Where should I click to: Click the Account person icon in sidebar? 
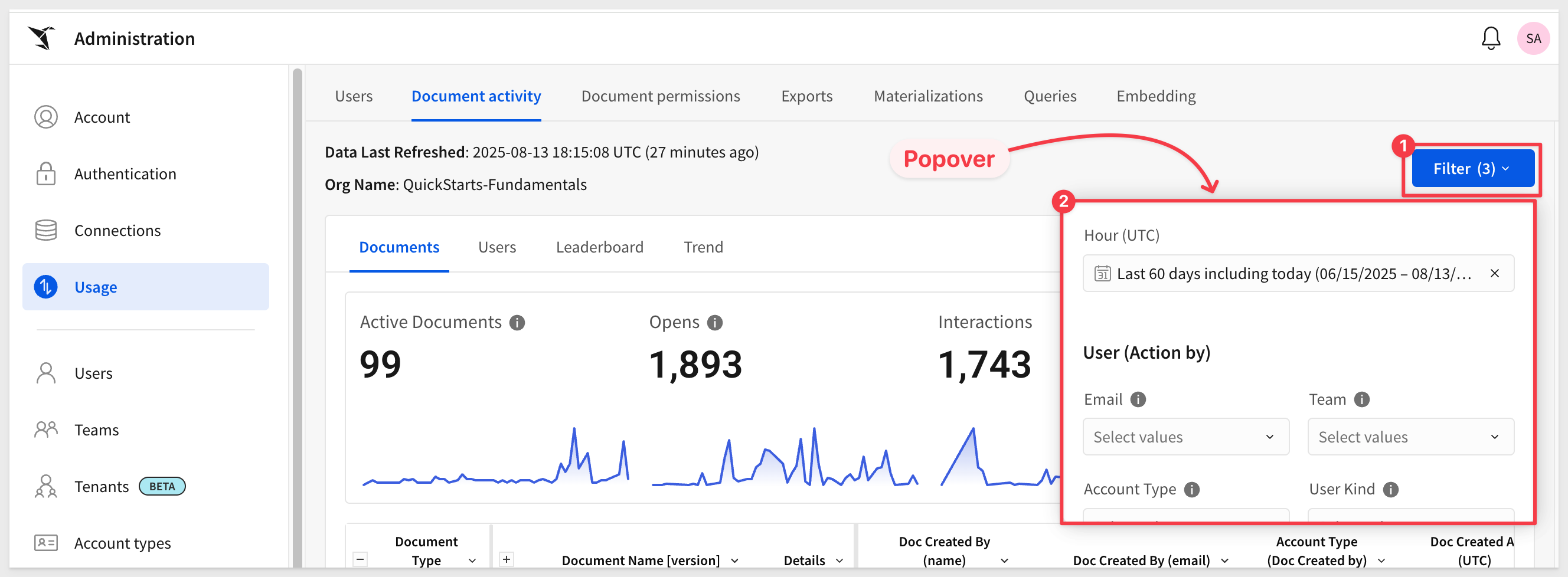pos(45,117)
